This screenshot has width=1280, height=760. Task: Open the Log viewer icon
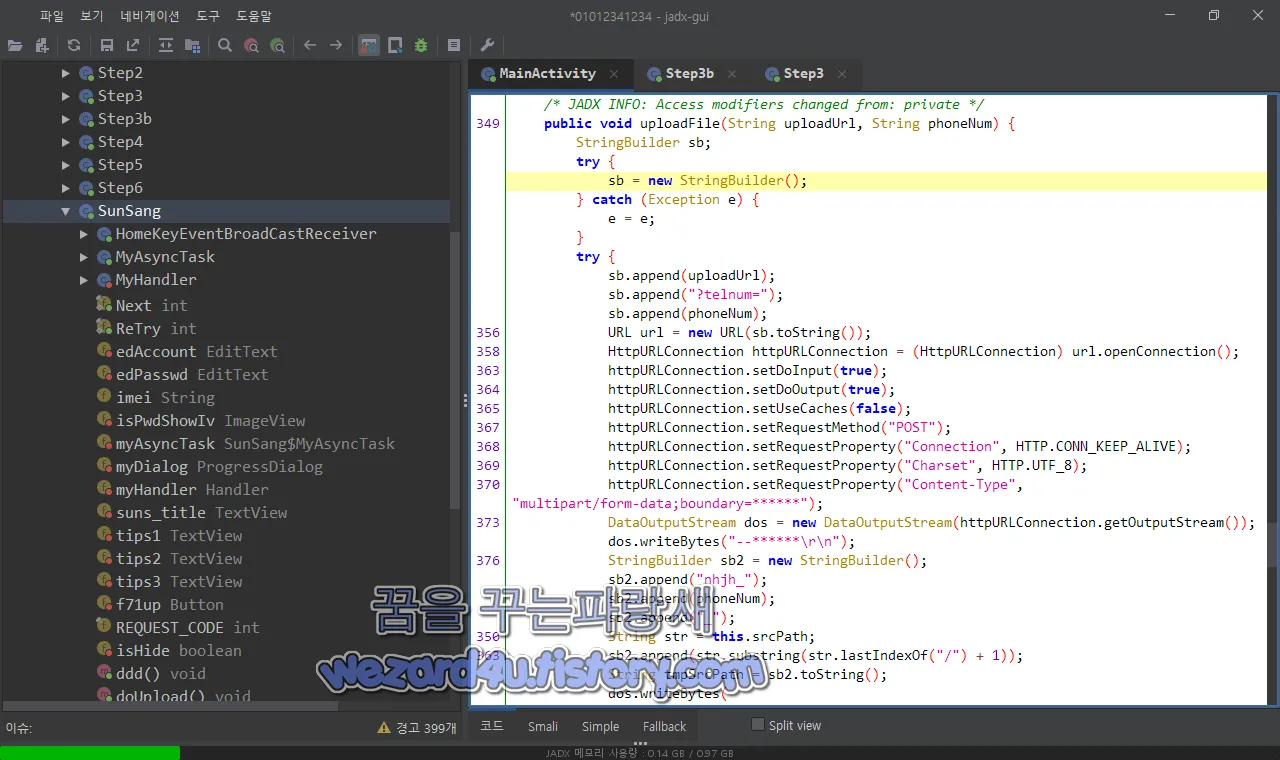pos(454,45)
